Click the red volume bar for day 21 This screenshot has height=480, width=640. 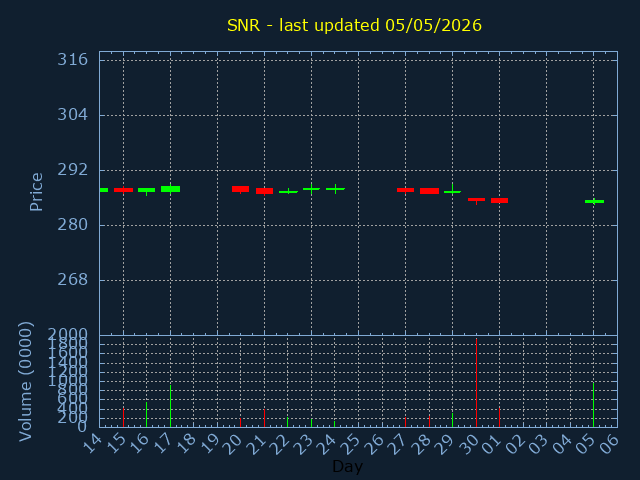(264, 418)
